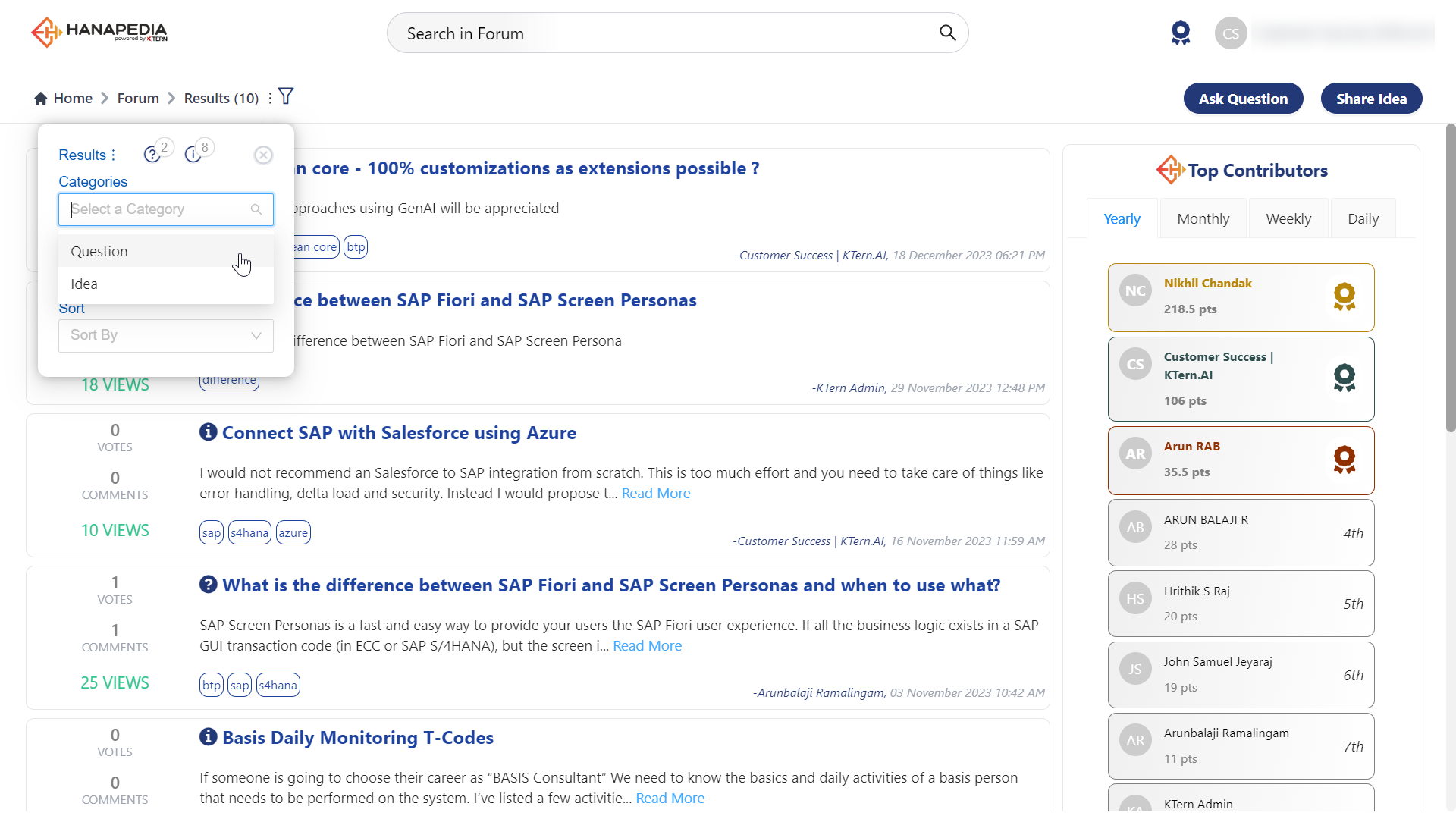Click the Hanapedia logo

99,32
